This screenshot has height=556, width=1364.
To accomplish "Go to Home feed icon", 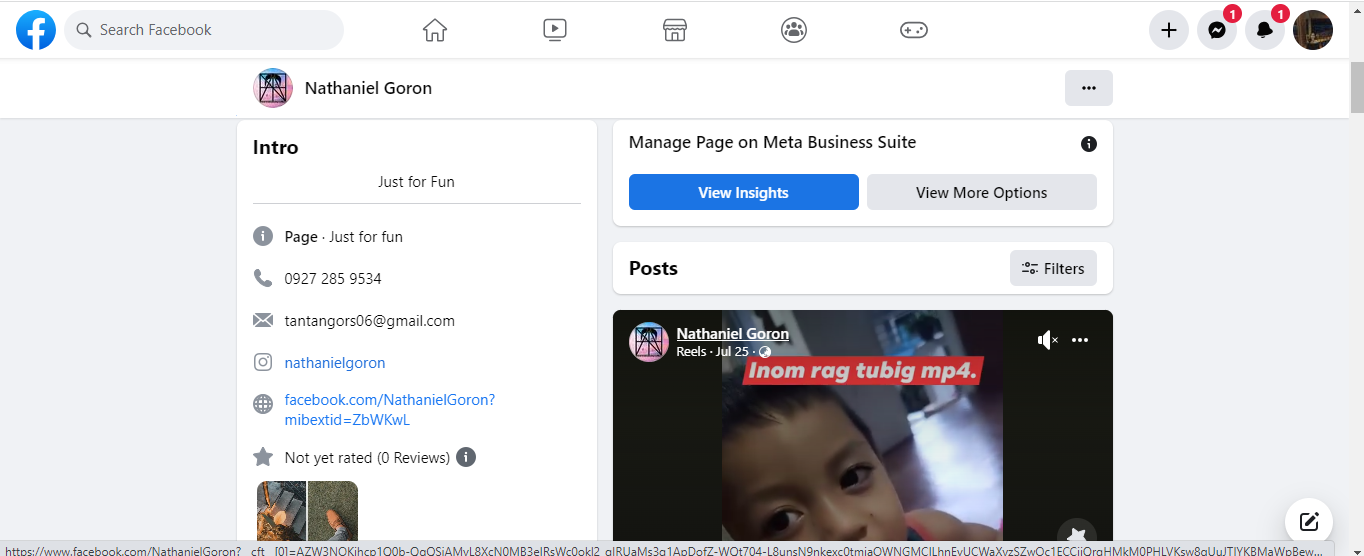I will [435, 30].
